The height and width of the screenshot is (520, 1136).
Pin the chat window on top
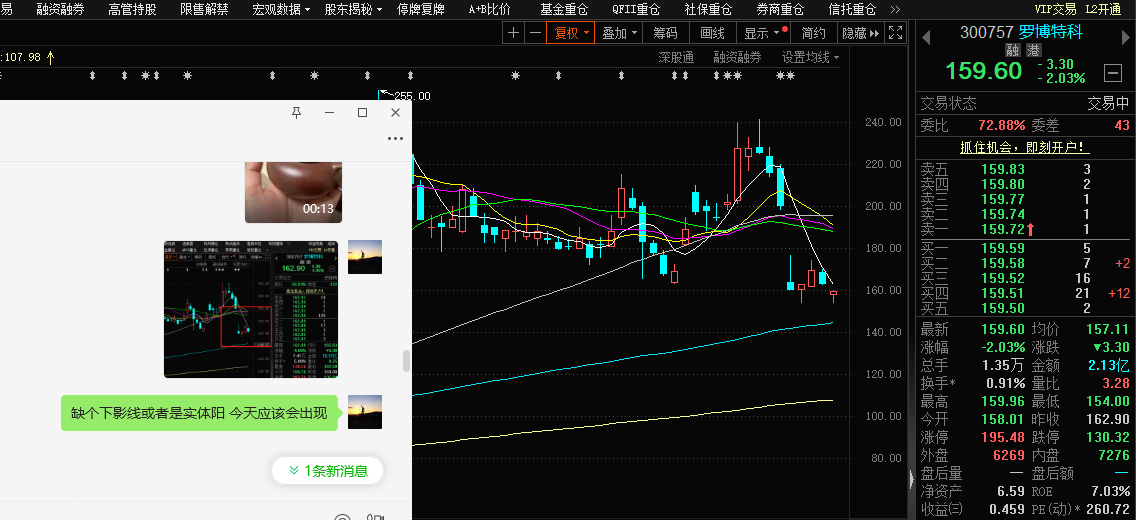point(296,113)
